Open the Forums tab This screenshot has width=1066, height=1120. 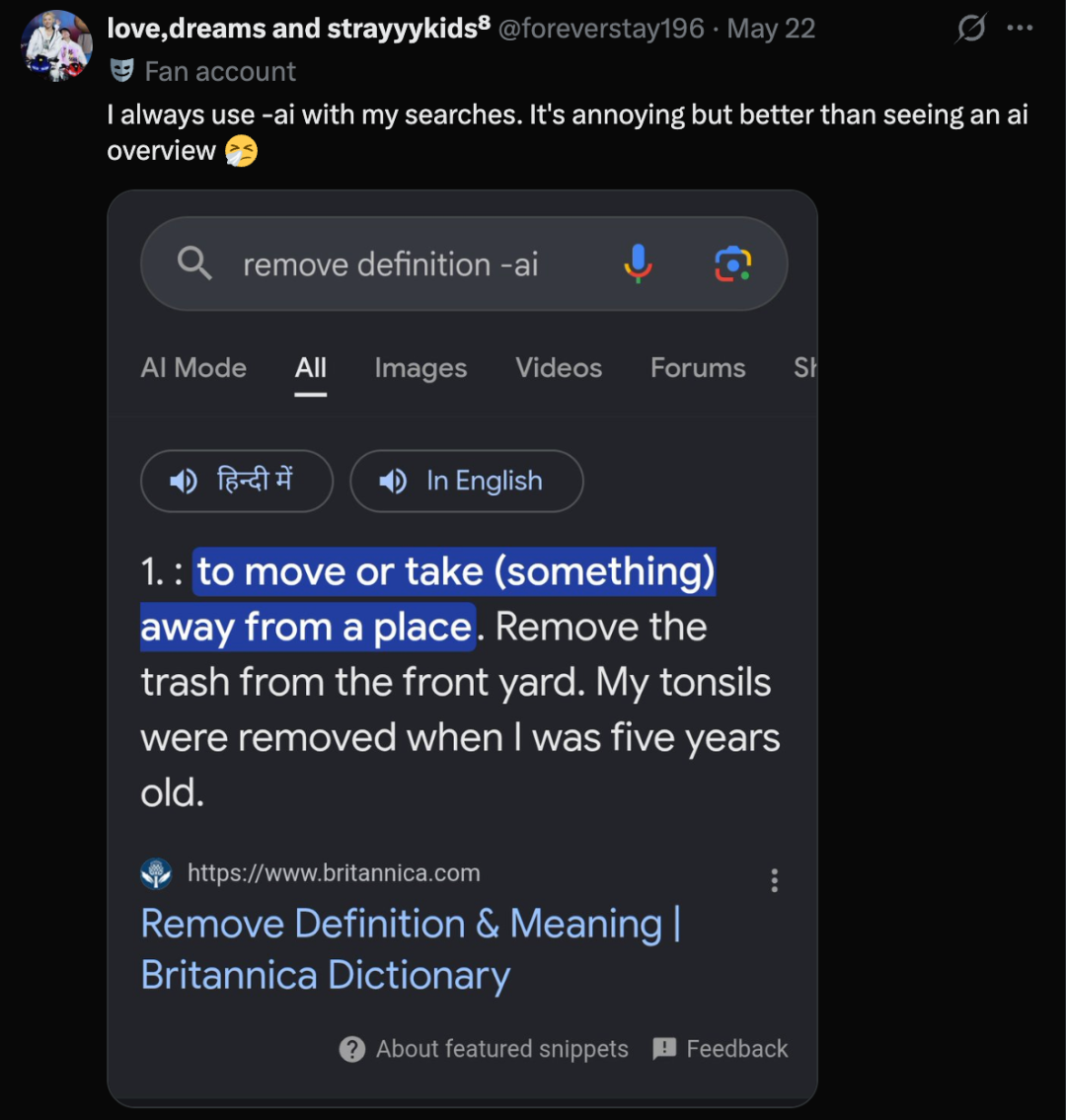point(698,368)
